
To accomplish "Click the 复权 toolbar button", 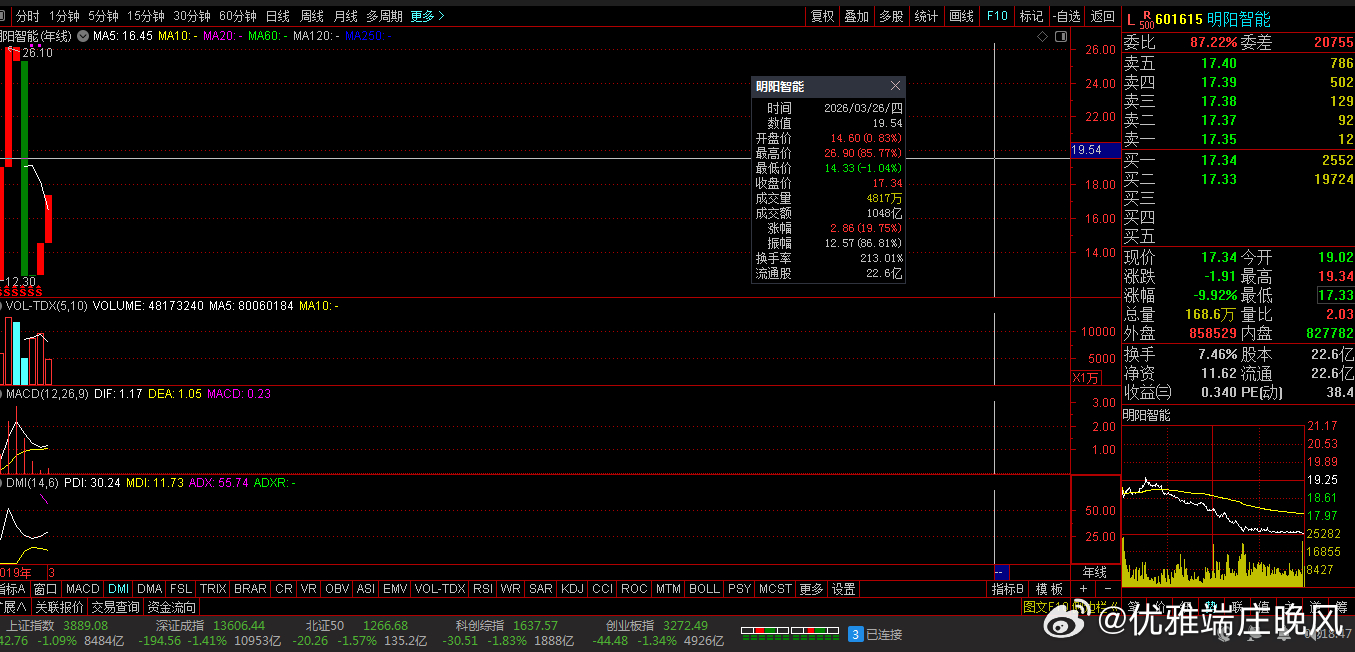I will point(822,16).
